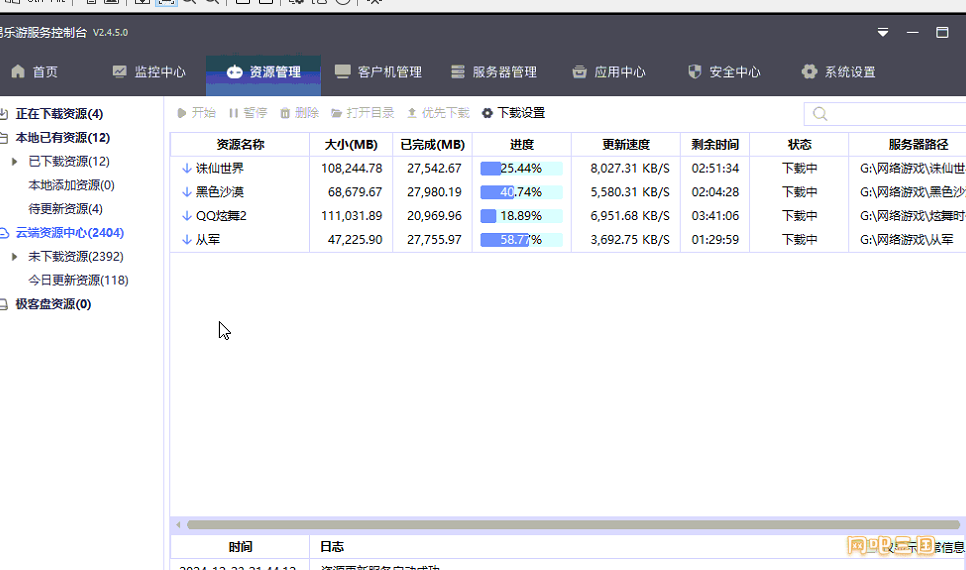Select 今日更新资源(118) item

(78, 280)
